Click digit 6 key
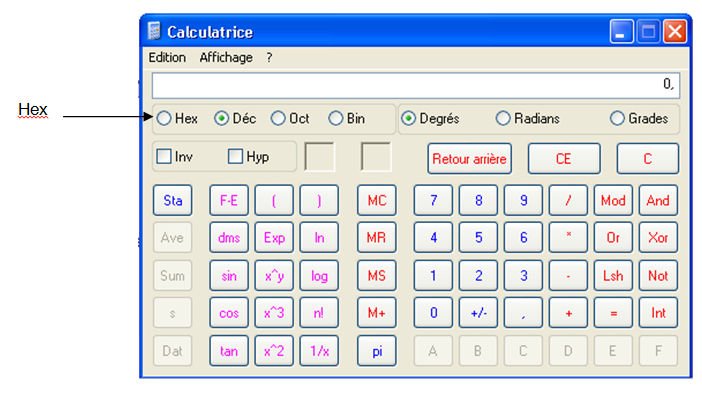The image size is (702, 399). (523, 237)
